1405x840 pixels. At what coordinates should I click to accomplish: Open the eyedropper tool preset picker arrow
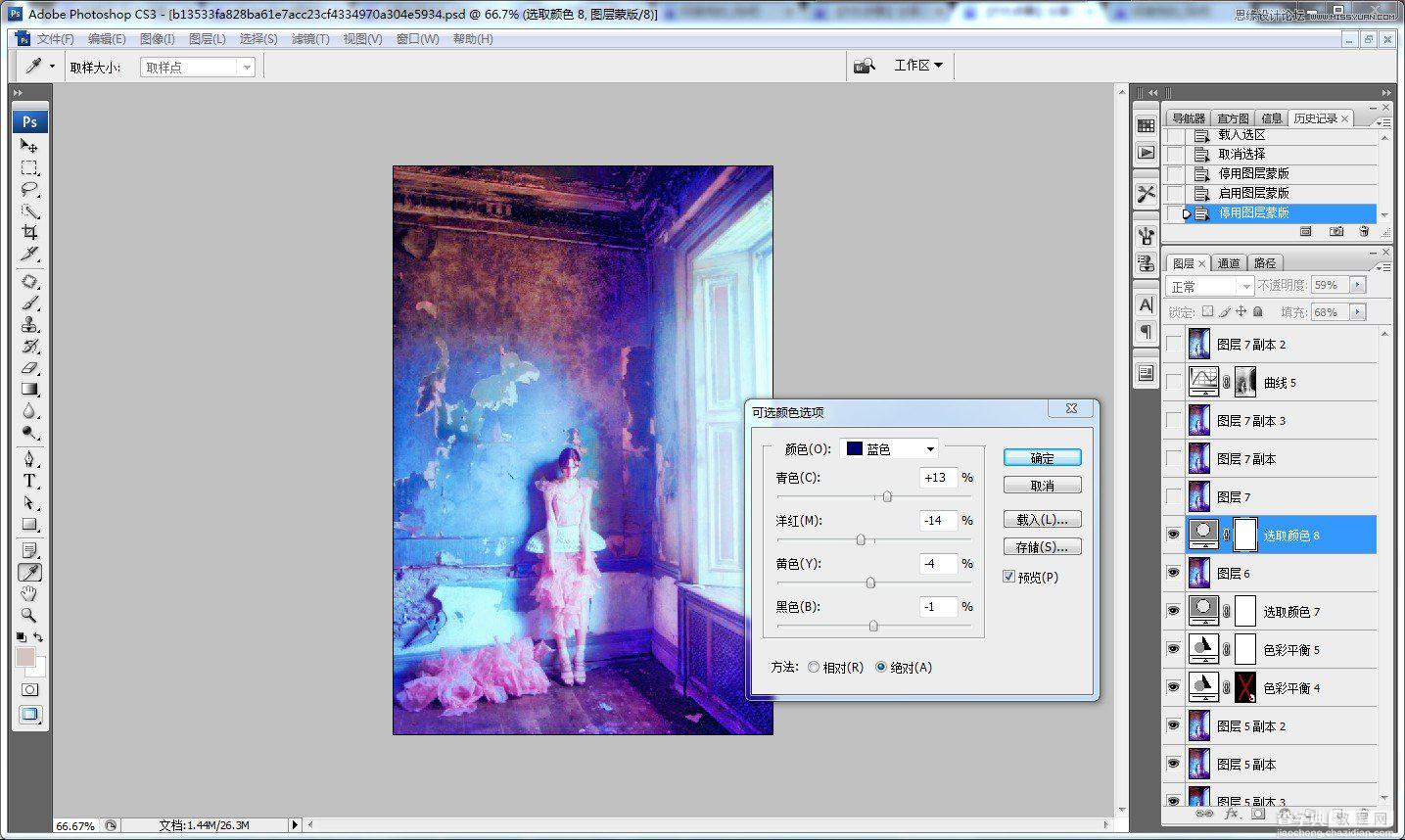[x=52, y=67]
